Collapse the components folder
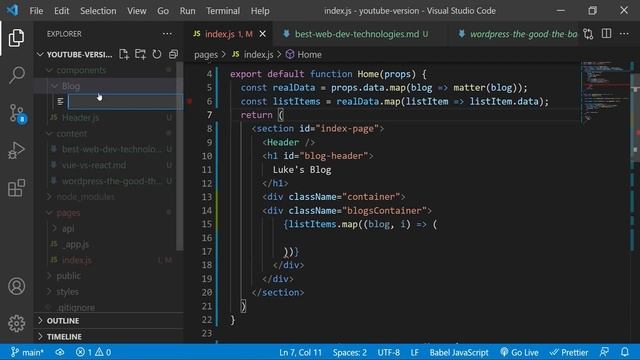The height and width of the screenshot is (360, 640). (x=81, y=70)
